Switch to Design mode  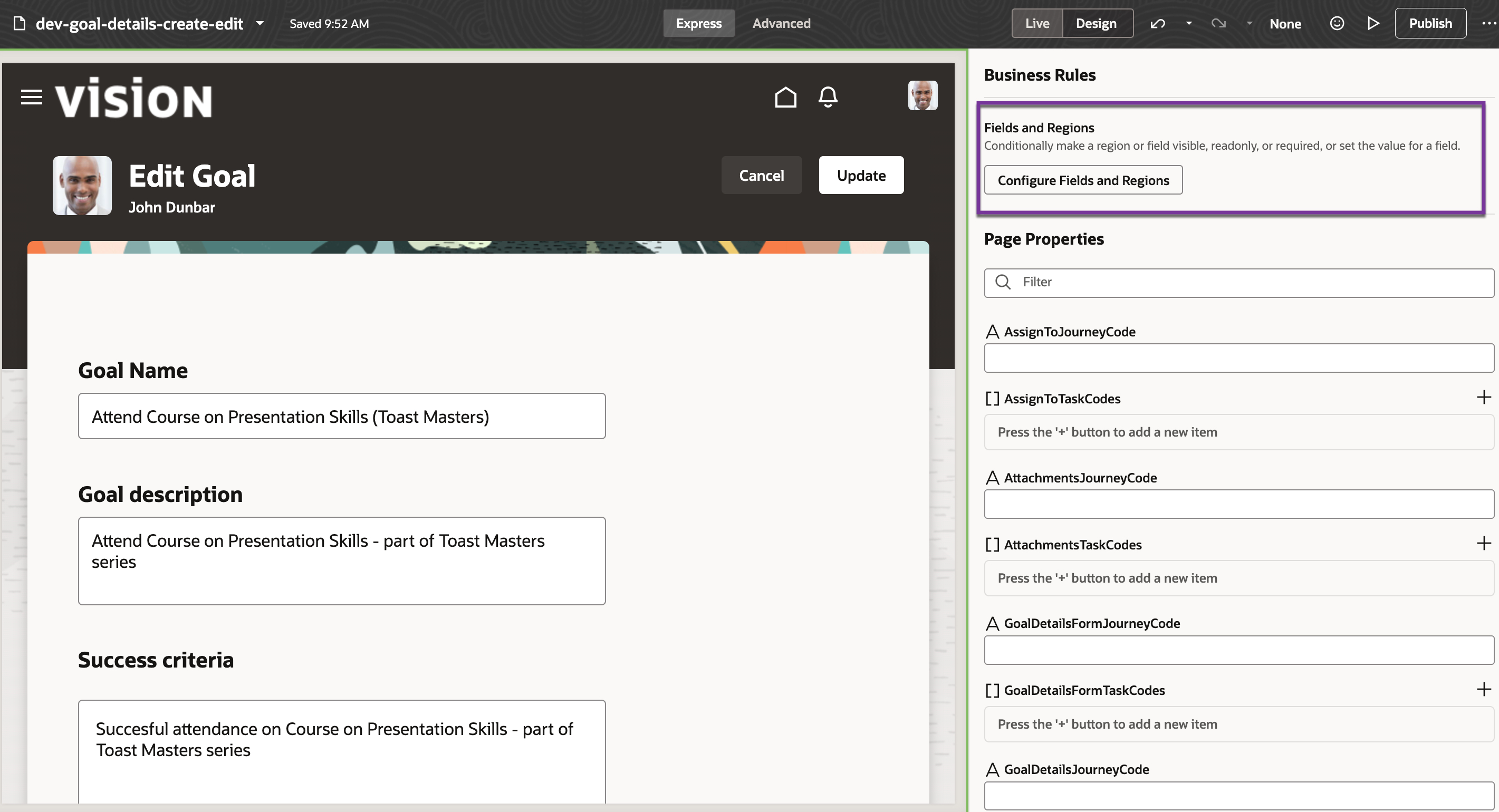pos(1096,24)
